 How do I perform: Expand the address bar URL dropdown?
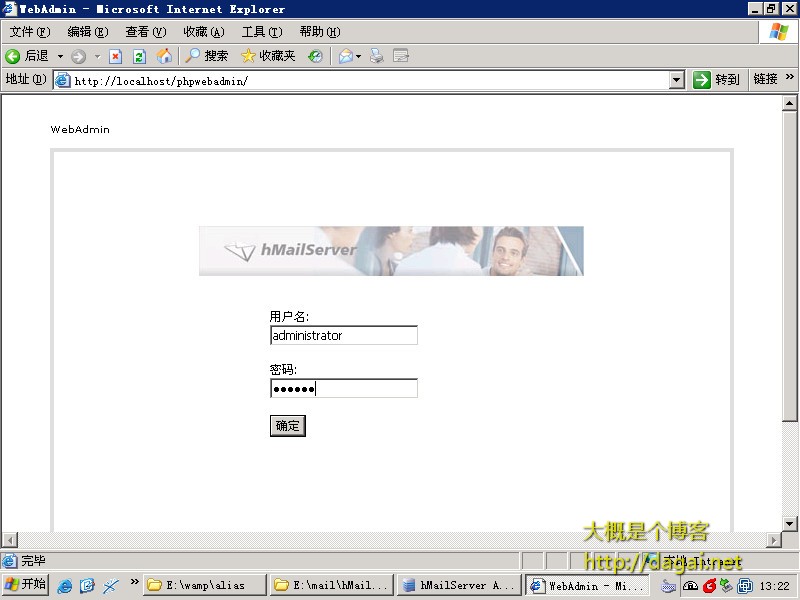677,80
